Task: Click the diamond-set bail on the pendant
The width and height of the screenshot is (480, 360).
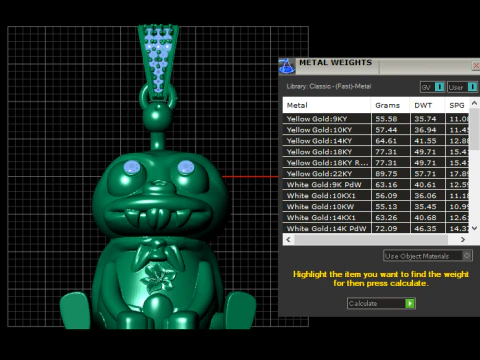Action: [x=158, y=62]
